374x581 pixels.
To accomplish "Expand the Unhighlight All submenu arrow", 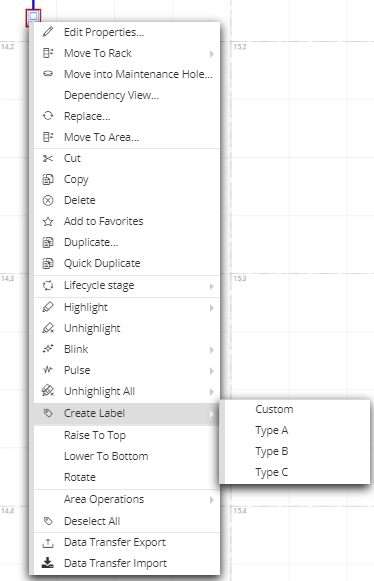I will (212, 392).
